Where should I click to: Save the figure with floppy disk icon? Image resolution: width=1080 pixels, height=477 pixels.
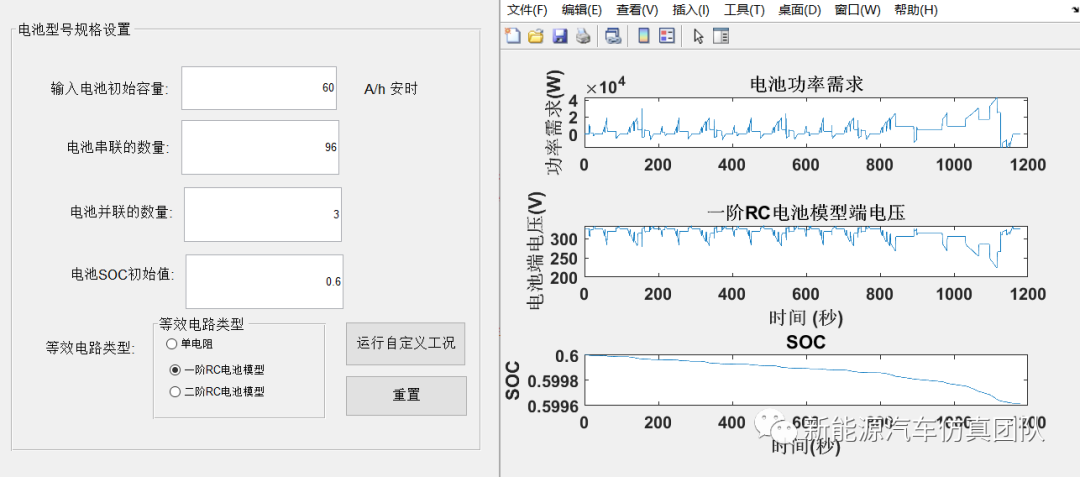(560, 36)
